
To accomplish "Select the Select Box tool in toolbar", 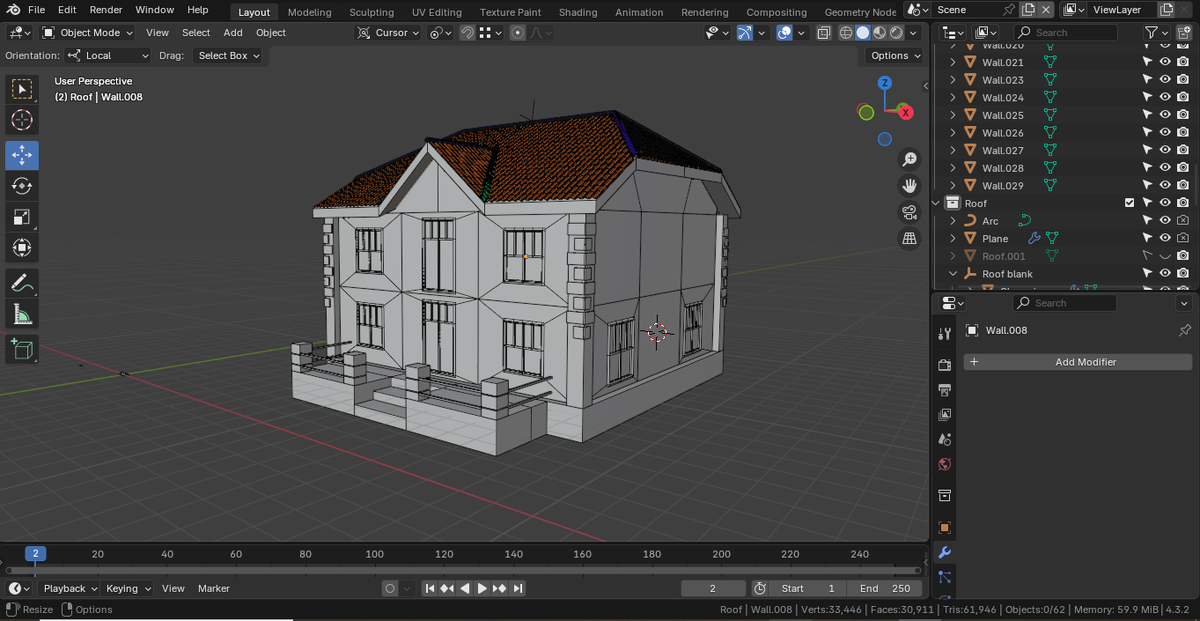I will click(x=22, y=89).
